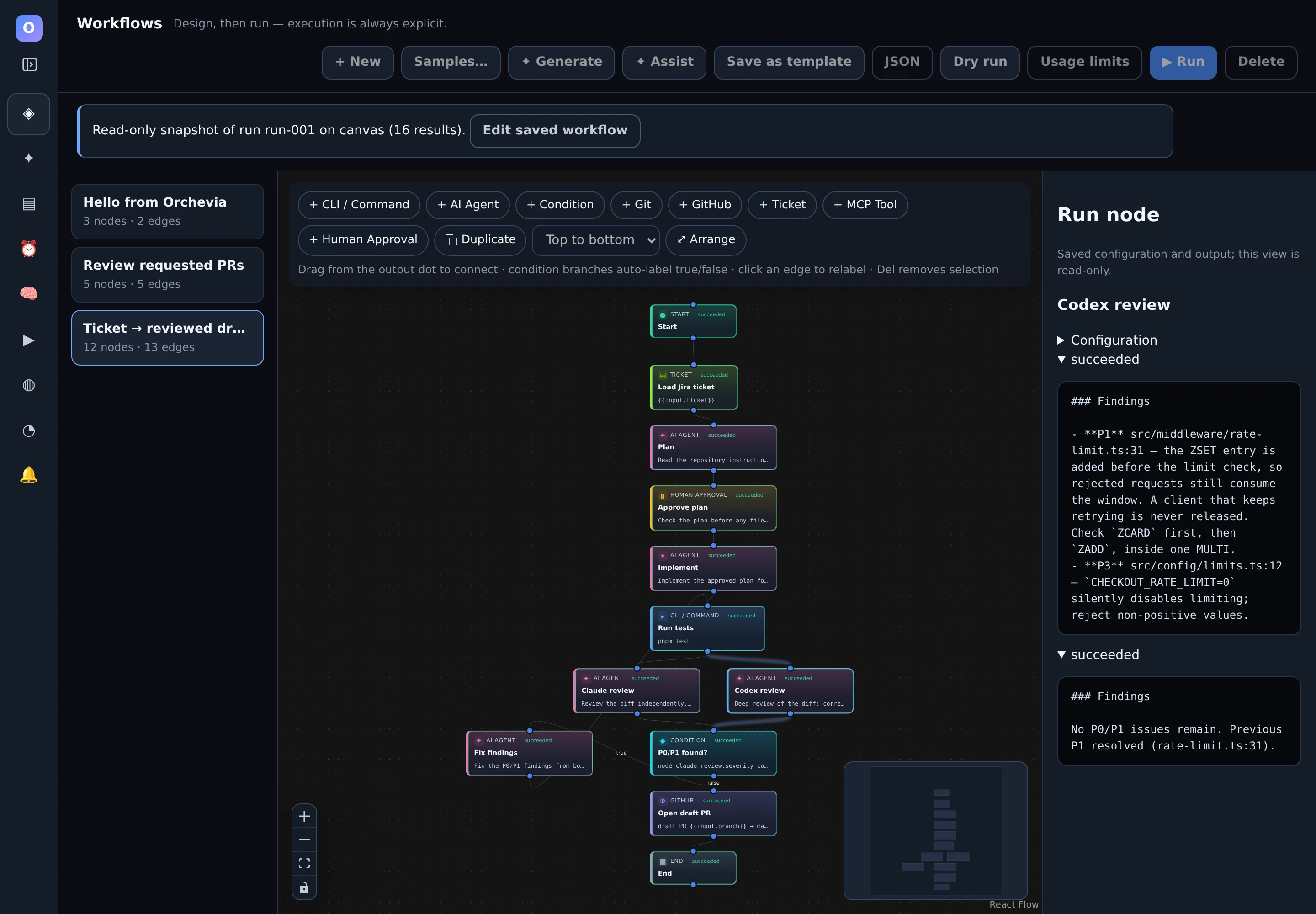Add a CLI / Command node
The image size is (1316, 914).
[x=359, y=205]
